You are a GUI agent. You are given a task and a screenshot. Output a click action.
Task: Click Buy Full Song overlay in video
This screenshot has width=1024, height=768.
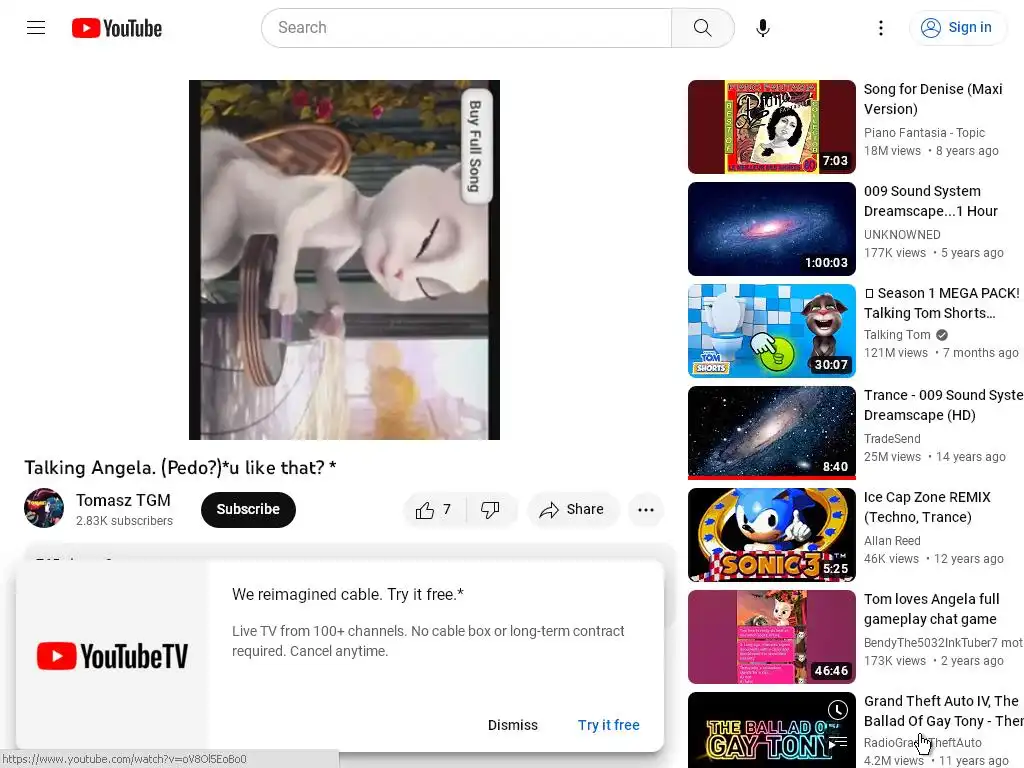[x=475, y=147]
